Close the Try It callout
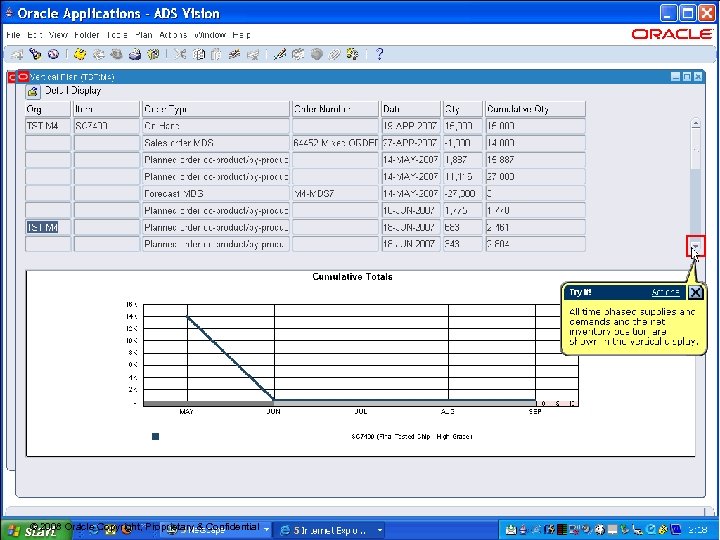720x540 pixels. pyautogui.click(x=695, y=292)
